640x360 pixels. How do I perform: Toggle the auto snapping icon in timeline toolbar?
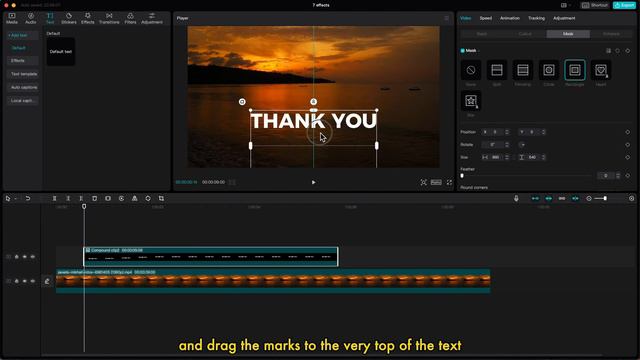(x=549, y=198)
